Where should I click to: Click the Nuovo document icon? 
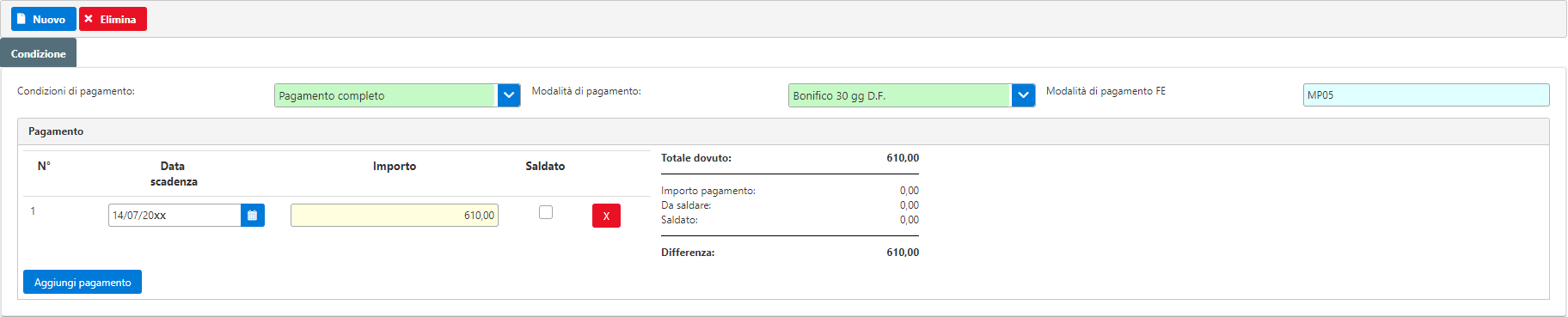point(21,19)
